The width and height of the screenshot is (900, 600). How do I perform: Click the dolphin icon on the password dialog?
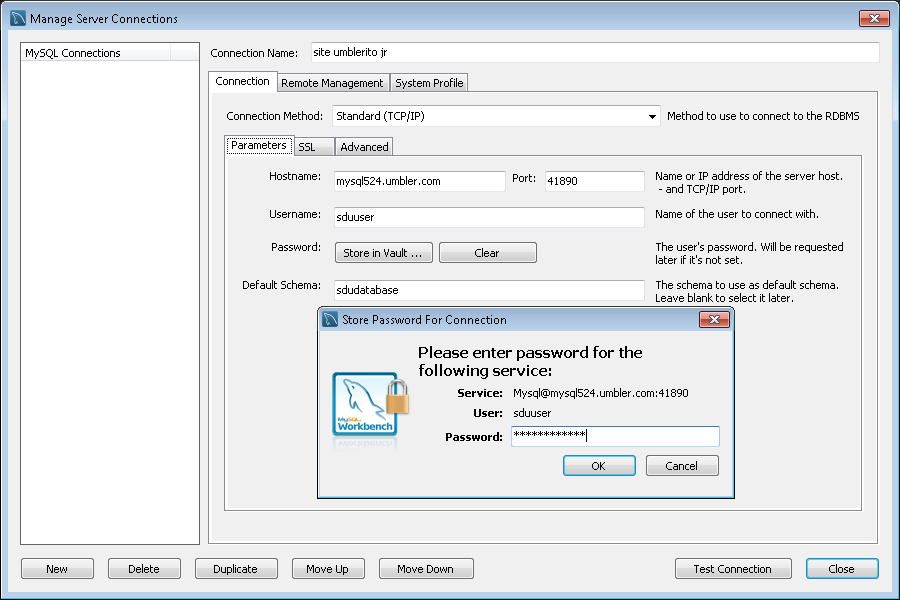(331, 319)
